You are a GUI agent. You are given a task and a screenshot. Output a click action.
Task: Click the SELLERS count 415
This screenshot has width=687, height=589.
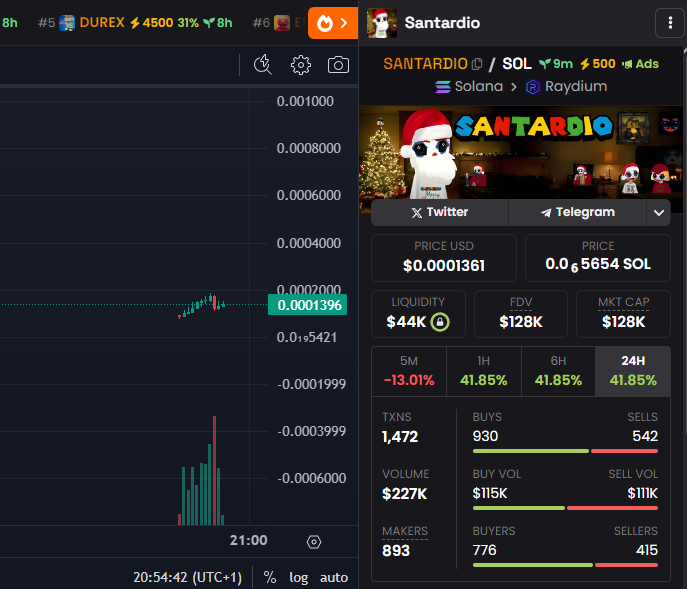pos(647,550)
